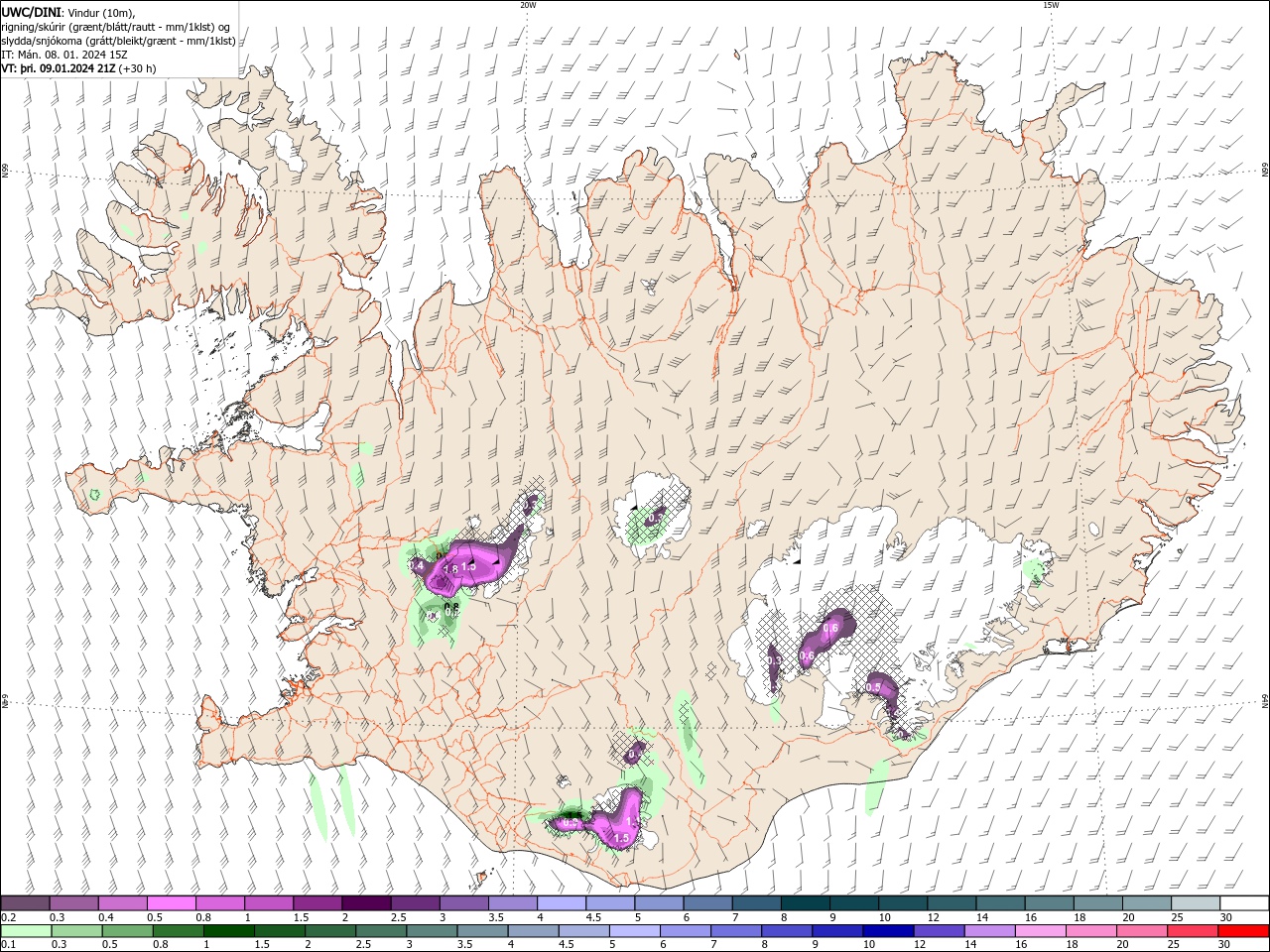The image size is (1270, 952).
Task: Pick the snow scale swatch labeled 0.2
Action: pos(25,903)
